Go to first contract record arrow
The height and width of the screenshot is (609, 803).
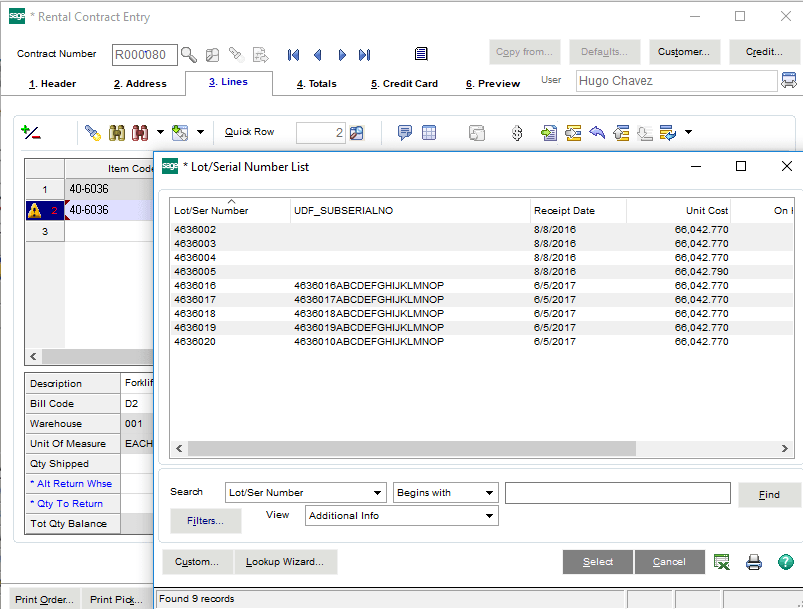(x=293, y=55)
